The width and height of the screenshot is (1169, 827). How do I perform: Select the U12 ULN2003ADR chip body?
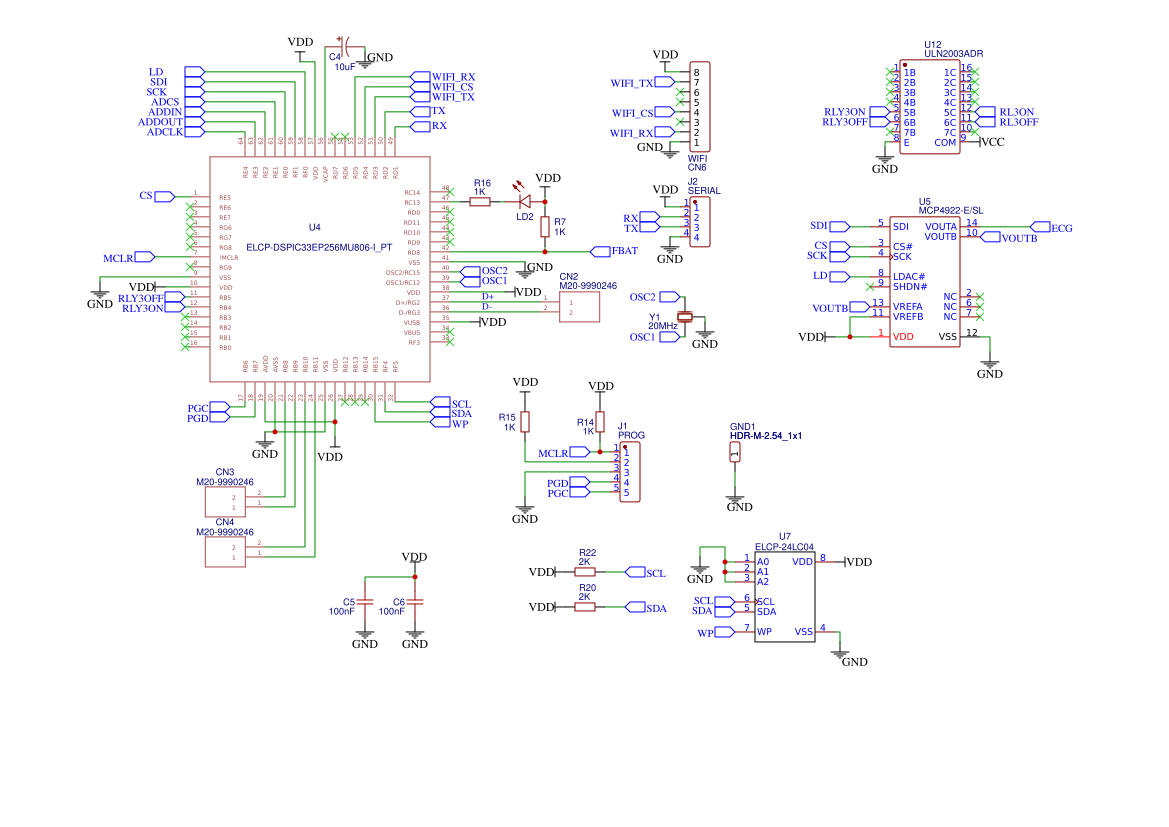pyautogui.click(x=930, y=107)
